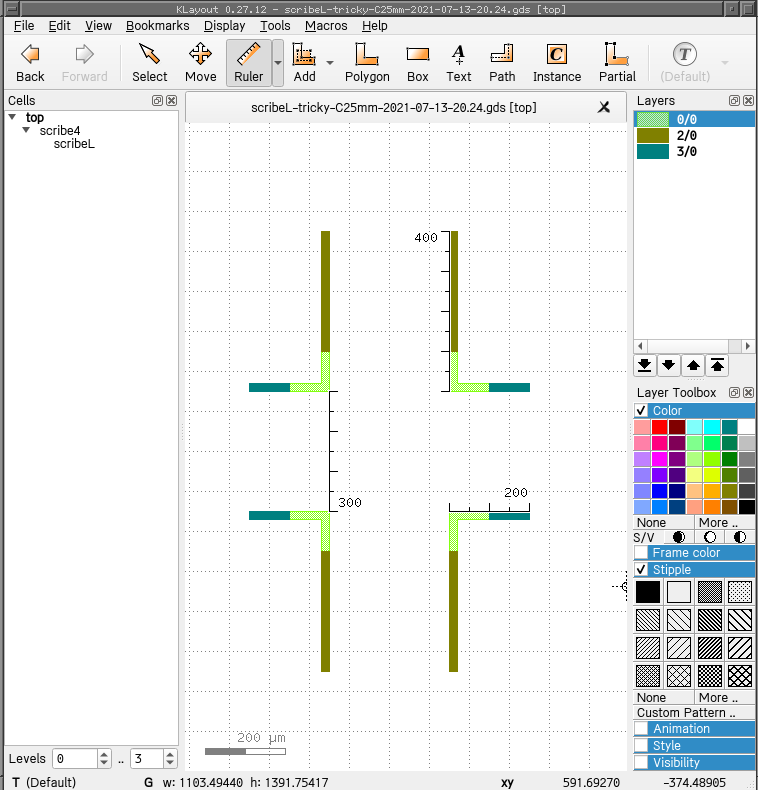
Task: Move layer to top arrow button
Action: pyautogui.click(x=718, y=365)
